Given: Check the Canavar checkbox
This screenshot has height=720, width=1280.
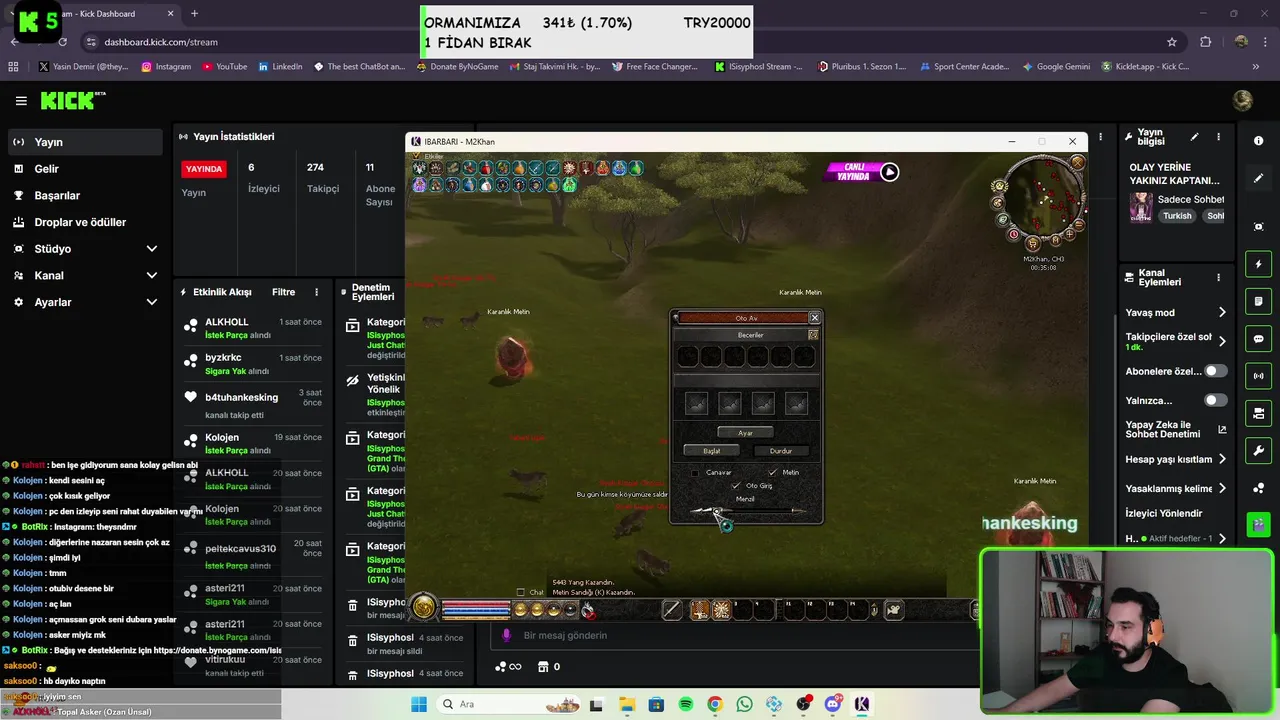Looking at the screenshot, I should [695, 472].
